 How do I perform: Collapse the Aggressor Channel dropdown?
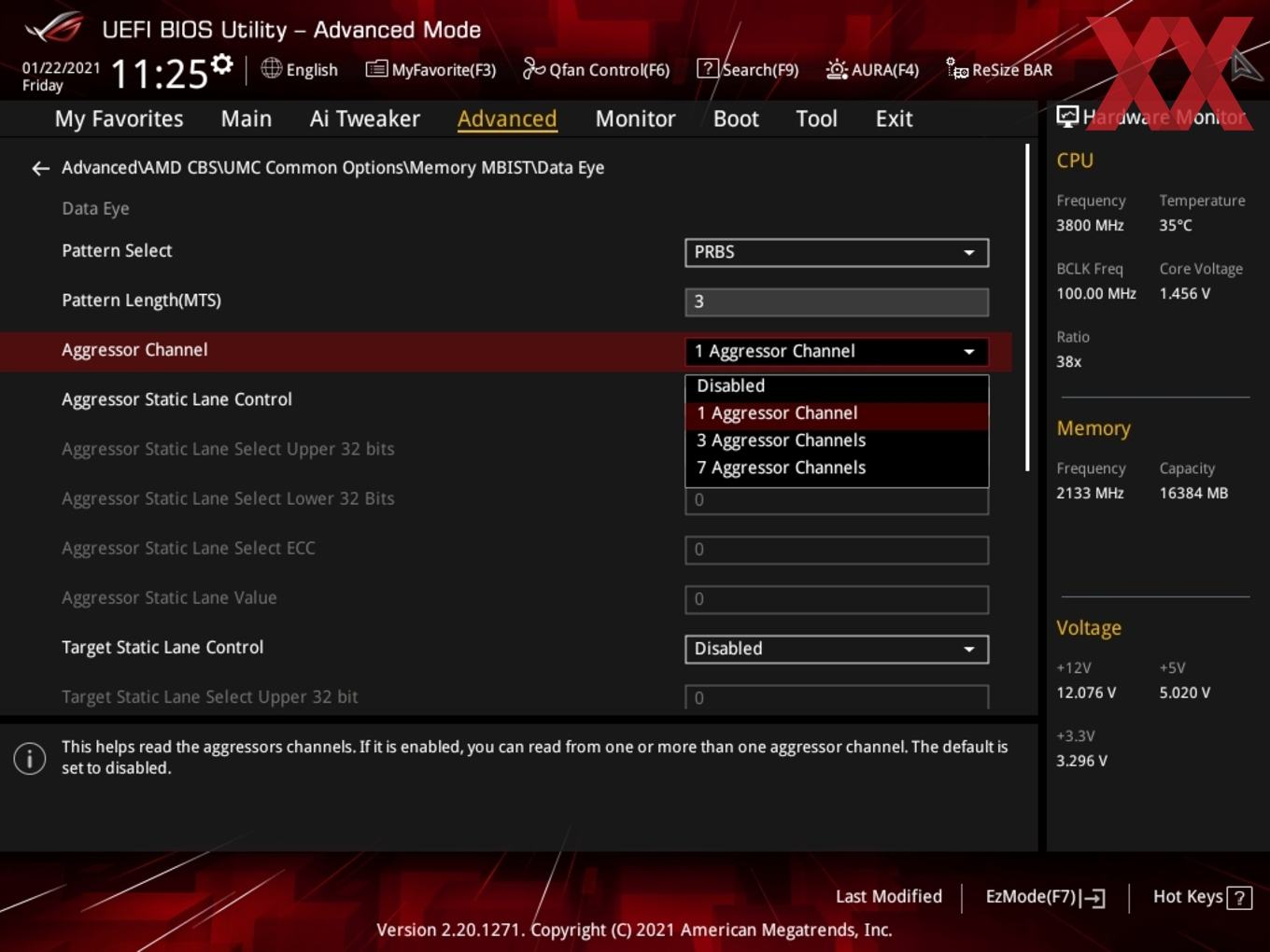pos(837,351)
